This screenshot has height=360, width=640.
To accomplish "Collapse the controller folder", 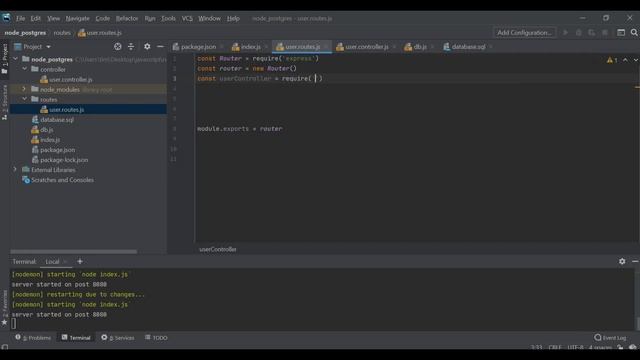I will click(24, 69).
